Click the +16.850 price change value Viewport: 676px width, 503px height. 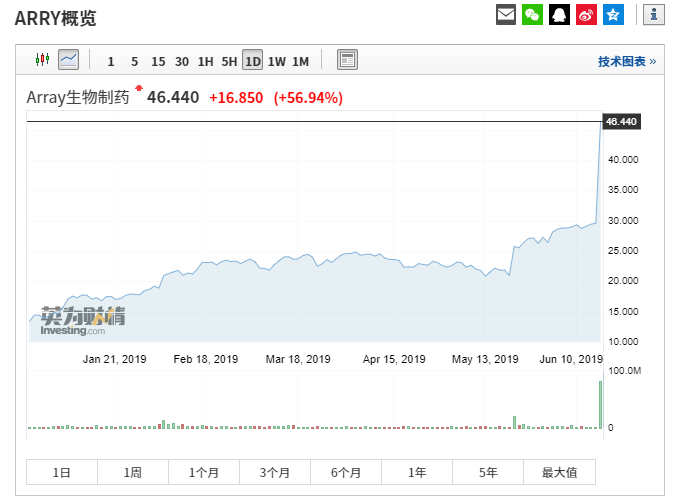pyautogui.click(x=236, y=98)
